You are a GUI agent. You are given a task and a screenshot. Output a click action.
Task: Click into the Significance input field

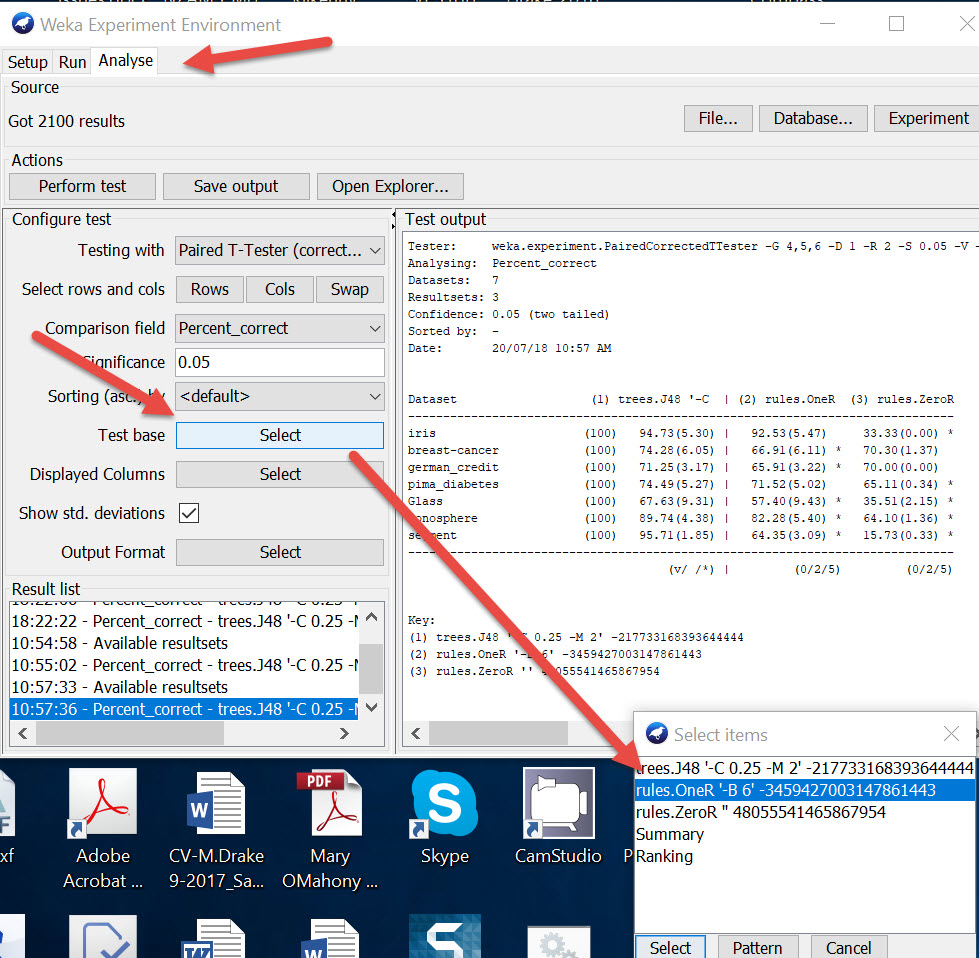pyautogui.click(x=280, y=362)
